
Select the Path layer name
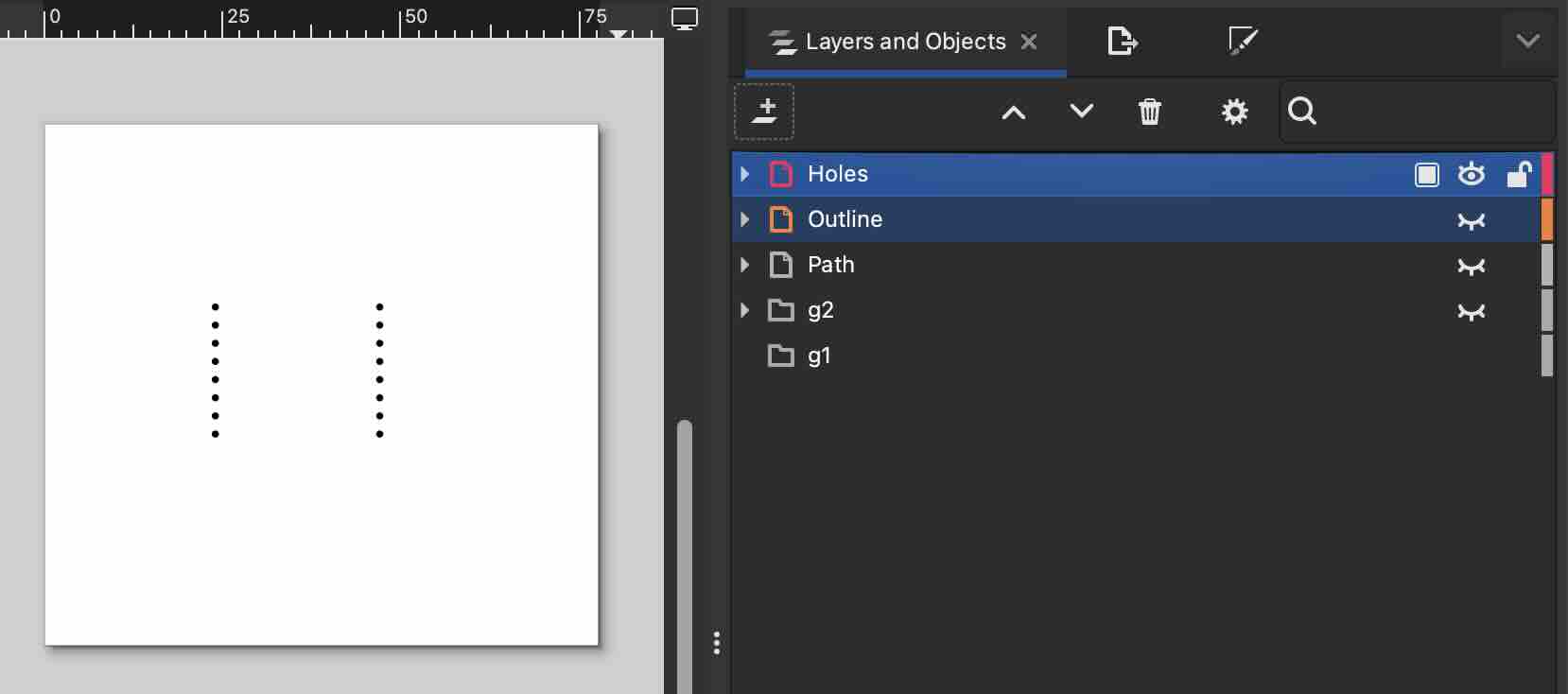pyautogui.click(x=831, y=265)
